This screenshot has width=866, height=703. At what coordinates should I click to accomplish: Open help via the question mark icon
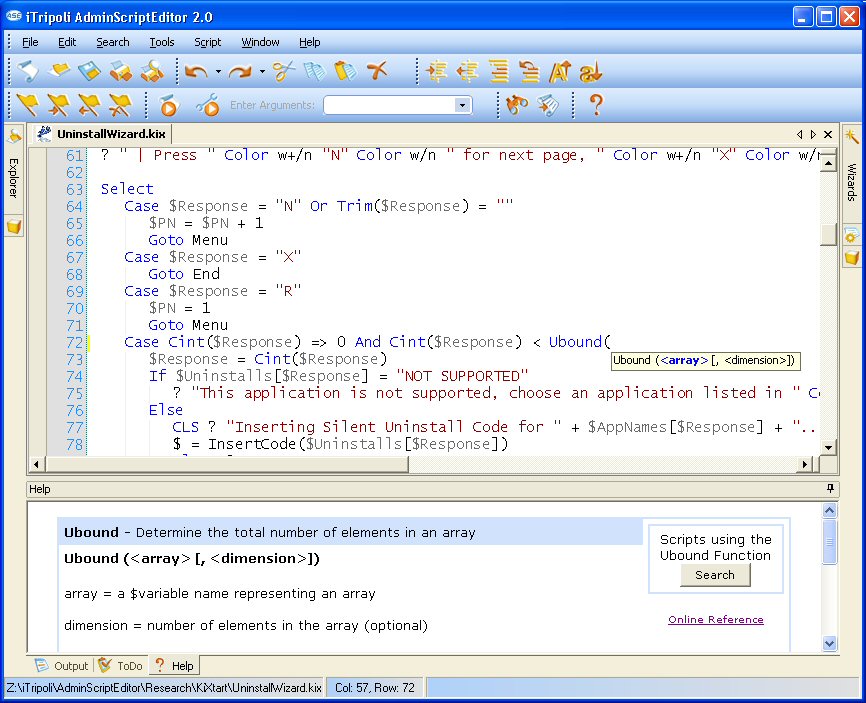595,104
